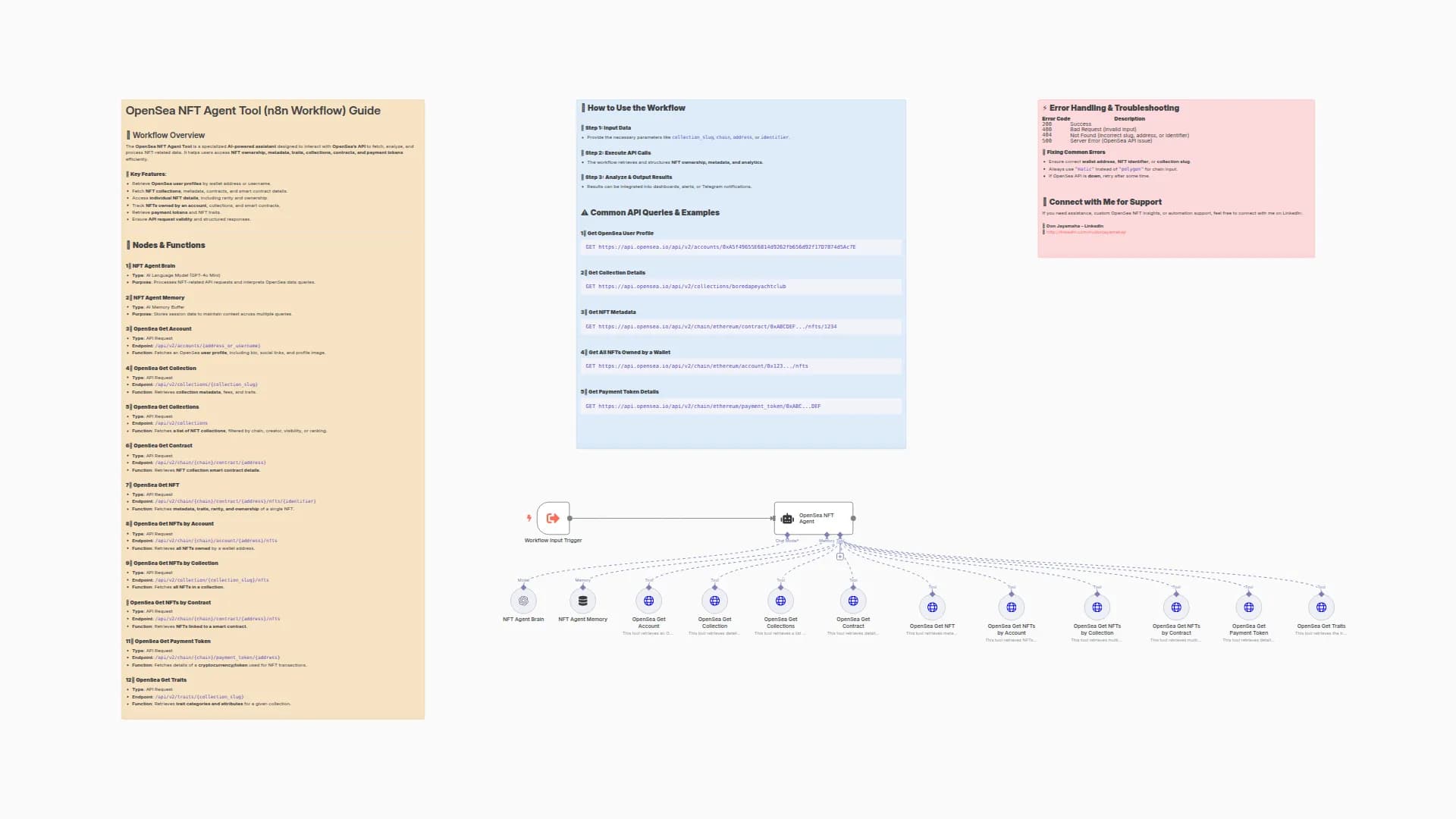Click the '3 OpenSea Get Account' guide entry heading
This screenshot has height=819, width=1456.
pyautogui.click(x=158, y=329)
